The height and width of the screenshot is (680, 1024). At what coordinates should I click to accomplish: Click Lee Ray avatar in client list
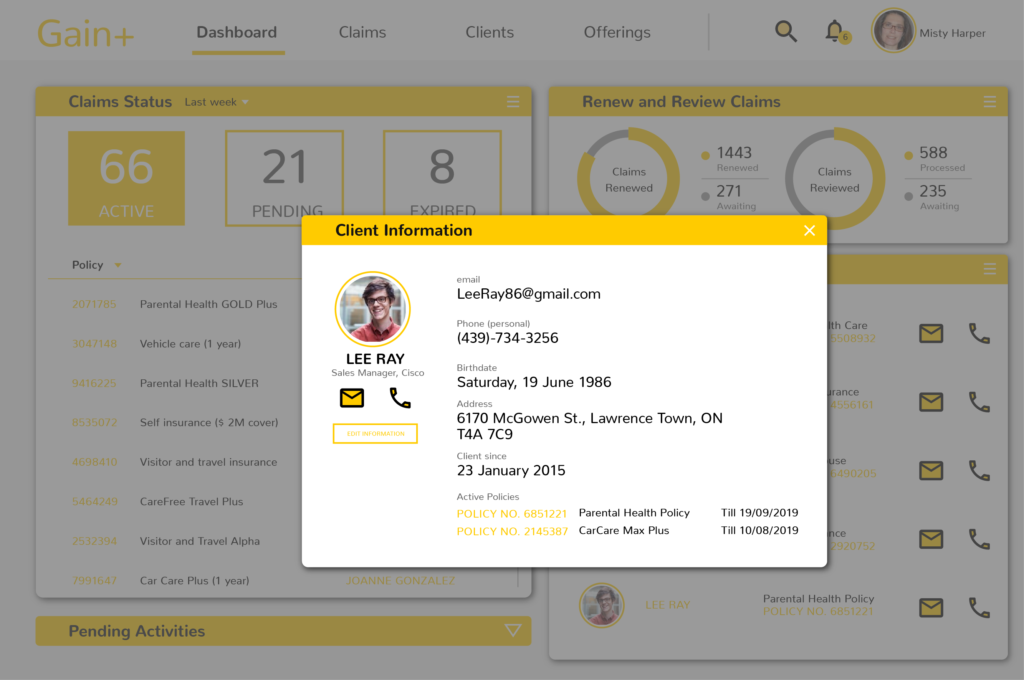point(601,605)
